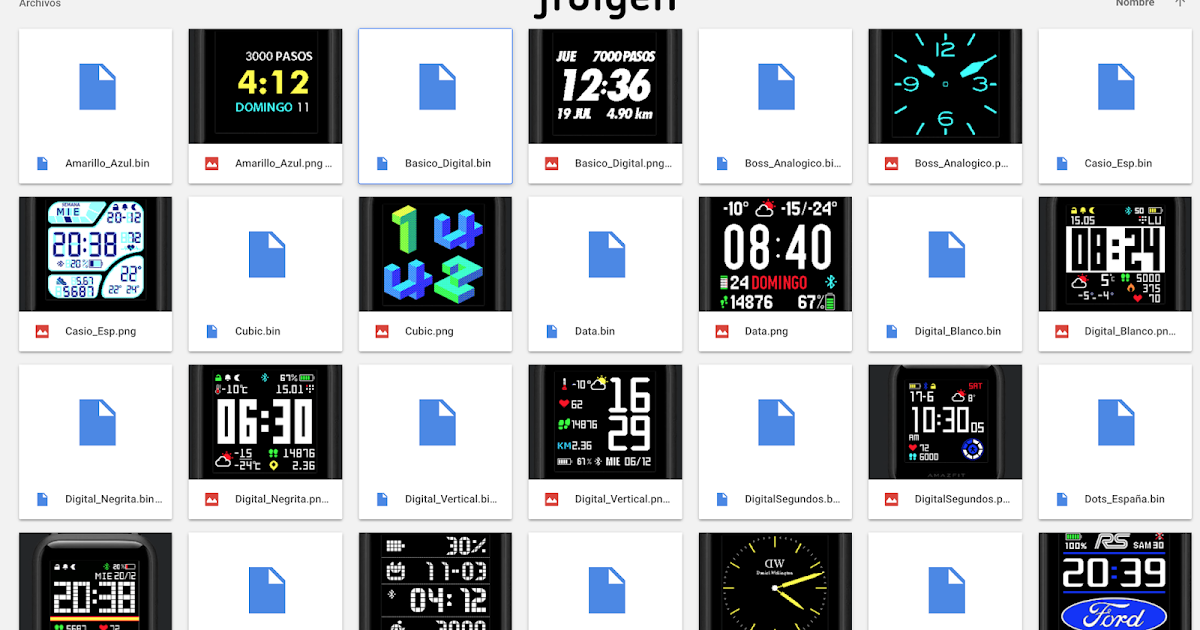Image resolution: width=1200 pixels, height=630 pixels.
Task: Select the DigitalSegundos.bin file name label
Action: [x=793, y=499]
